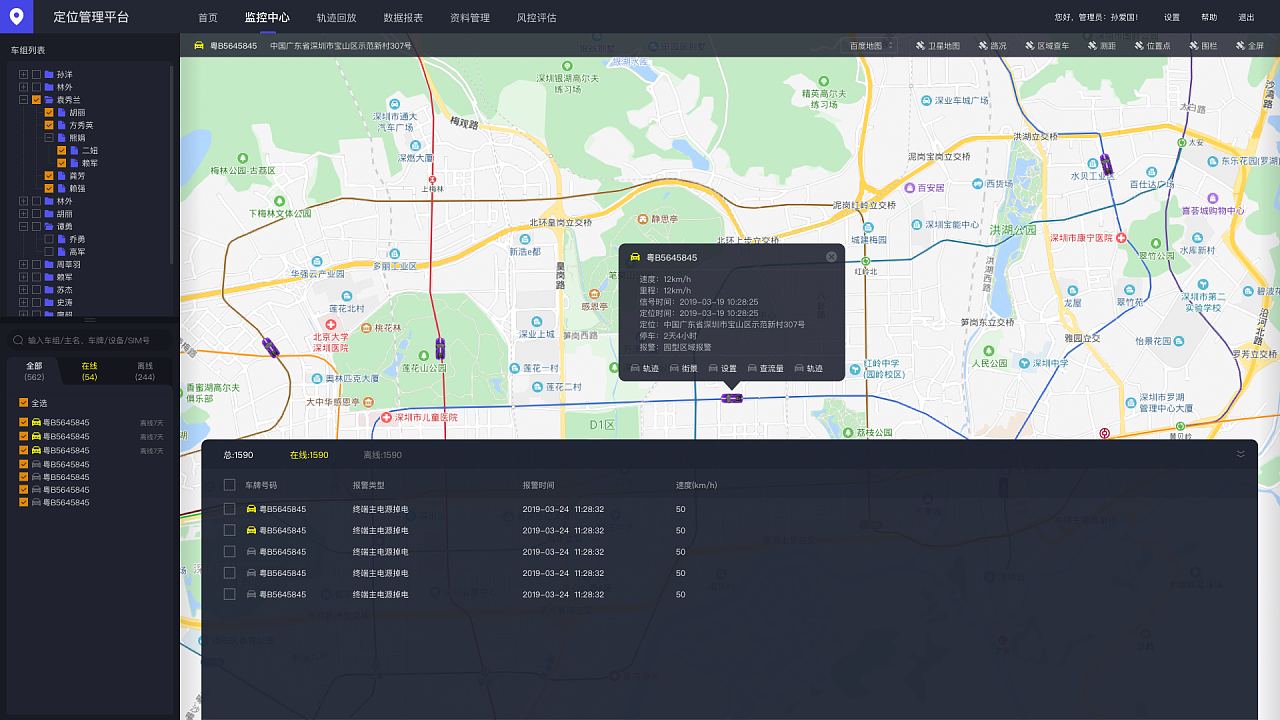Switch to satellite map view

coord(937,46)
